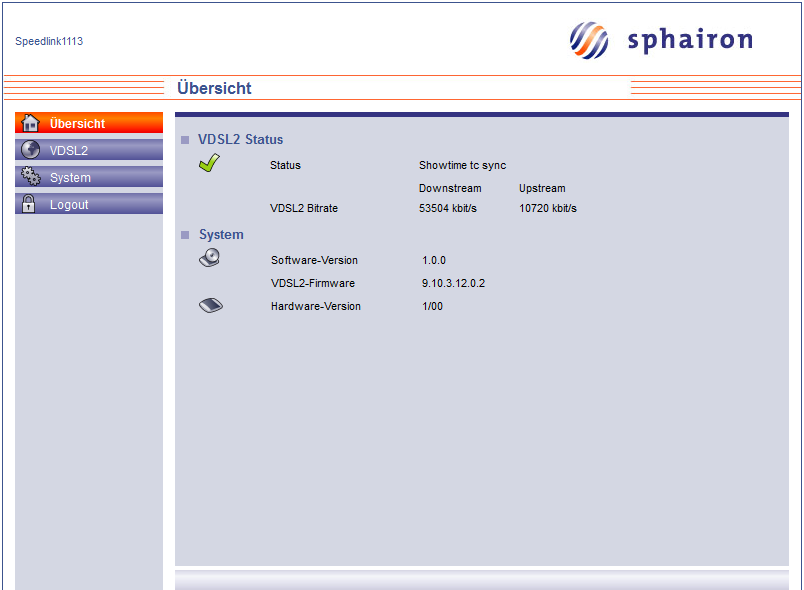Open the System menu entry label

70,178
